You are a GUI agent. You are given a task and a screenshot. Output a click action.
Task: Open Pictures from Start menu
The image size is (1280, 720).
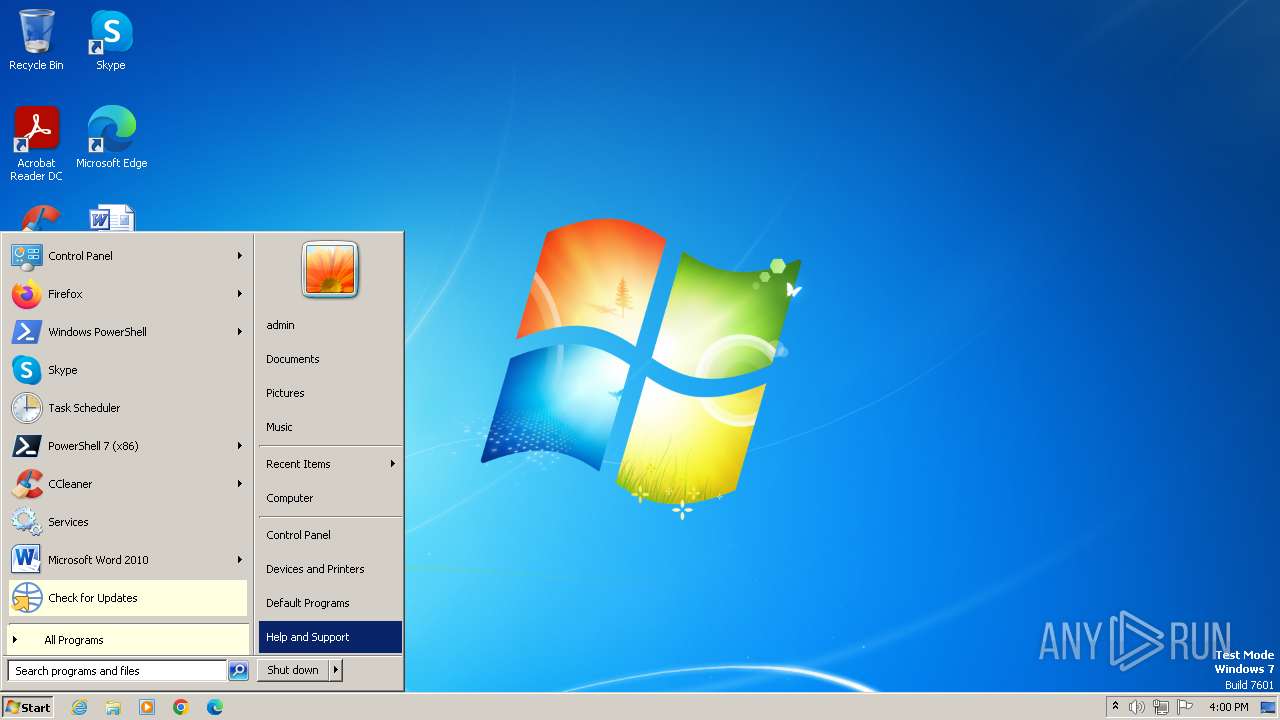coord(330,393)
